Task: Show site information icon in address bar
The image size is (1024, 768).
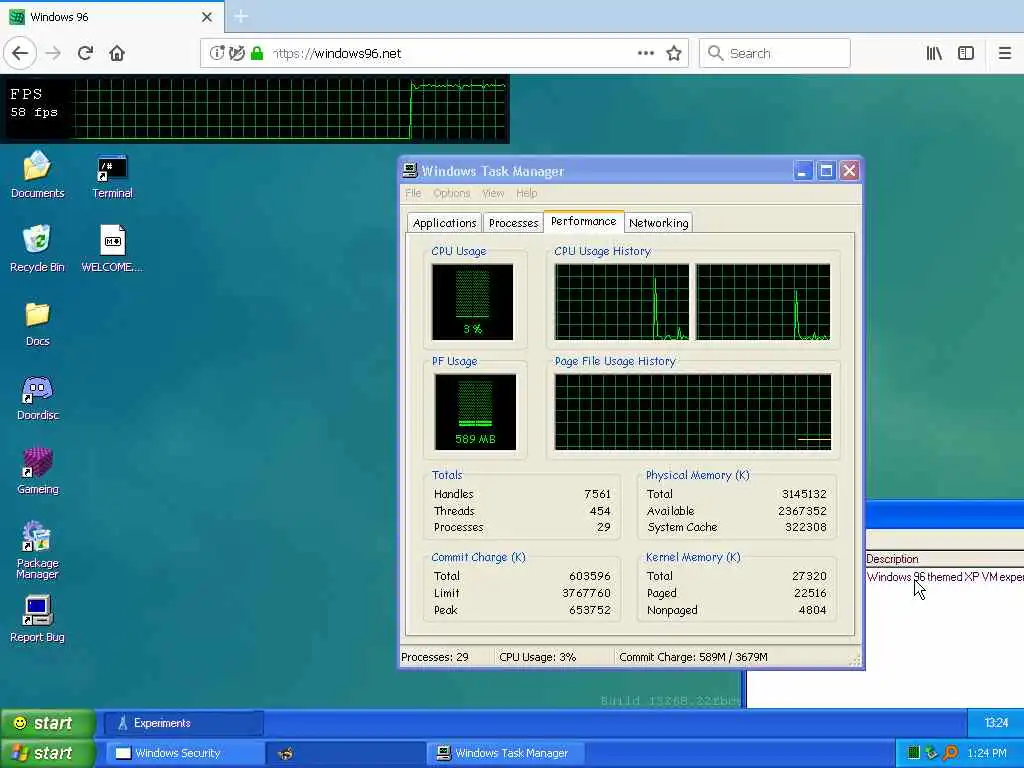Action: point(217,53)
